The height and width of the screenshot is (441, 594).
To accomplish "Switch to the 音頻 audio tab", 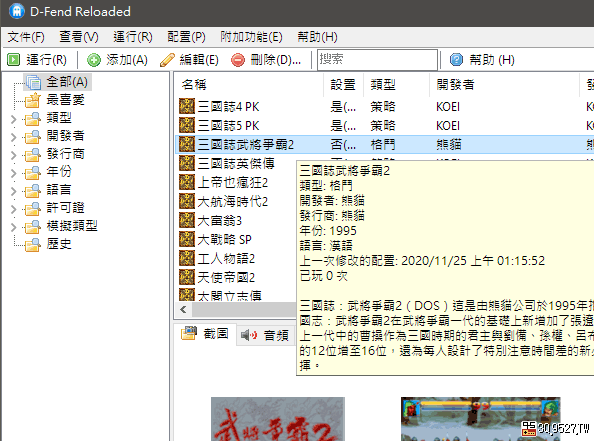I will click(x=265, y=335).
